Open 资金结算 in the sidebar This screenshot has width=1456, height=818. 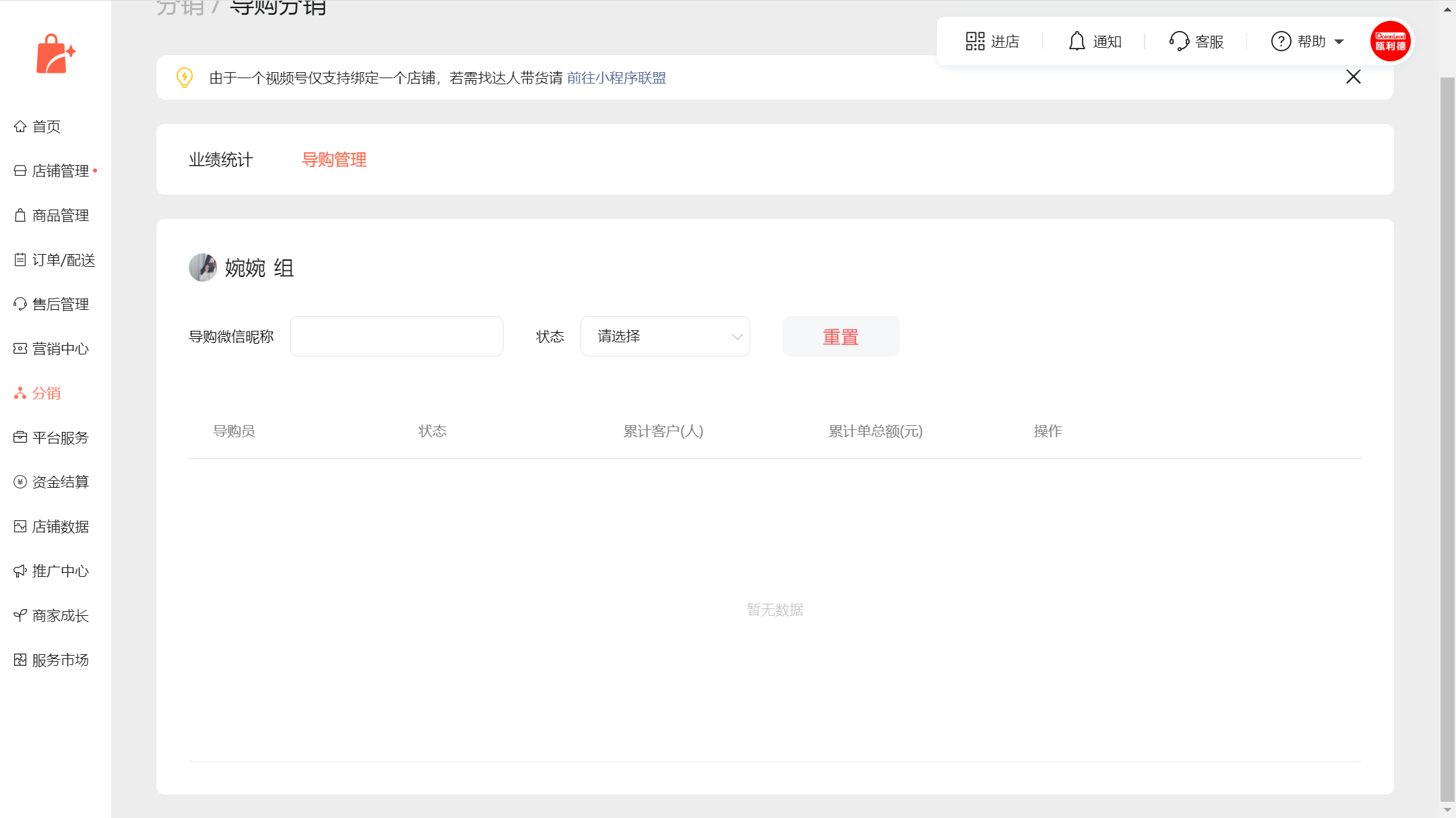59,482
